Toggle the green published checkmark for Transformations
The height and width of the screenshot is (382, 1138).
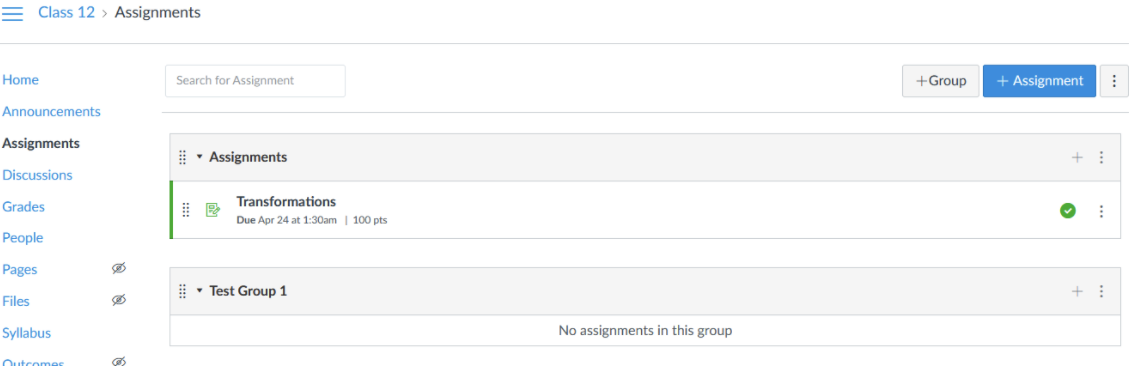[x=1068, y=211]
